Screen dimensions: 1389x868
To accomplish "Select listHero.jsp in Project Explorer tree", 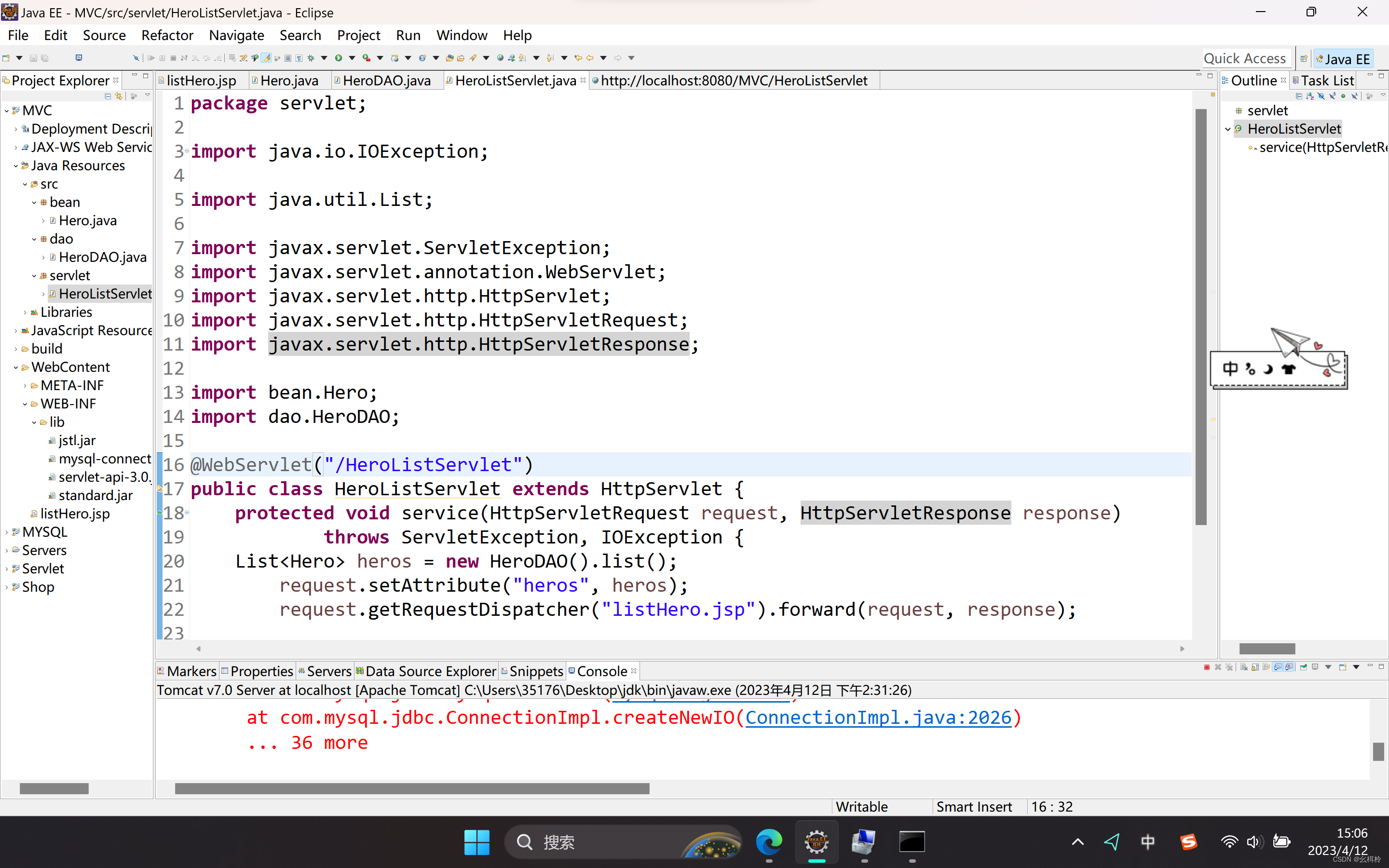I will pyautogui.click(x=75, y=514).
